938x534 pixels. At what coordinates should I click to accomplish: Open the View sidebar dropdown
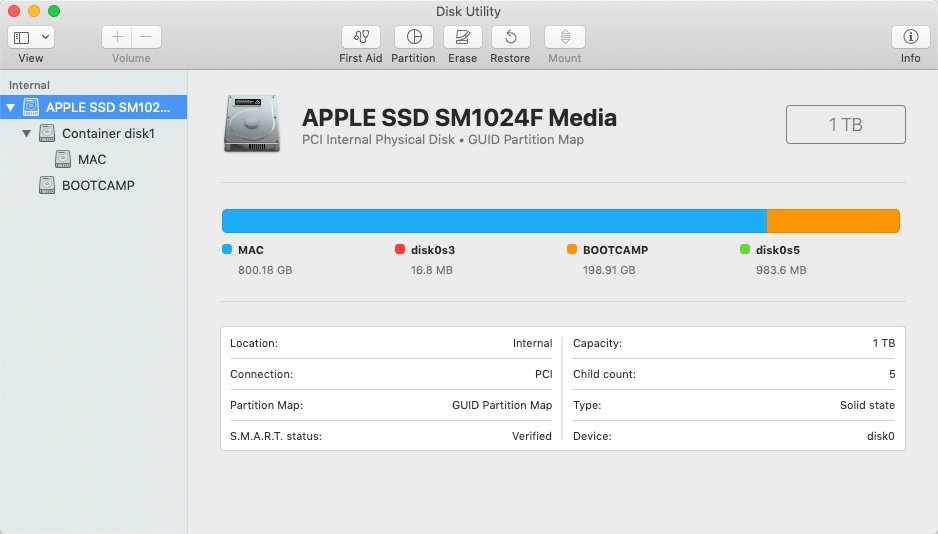[x=31, y=37]
